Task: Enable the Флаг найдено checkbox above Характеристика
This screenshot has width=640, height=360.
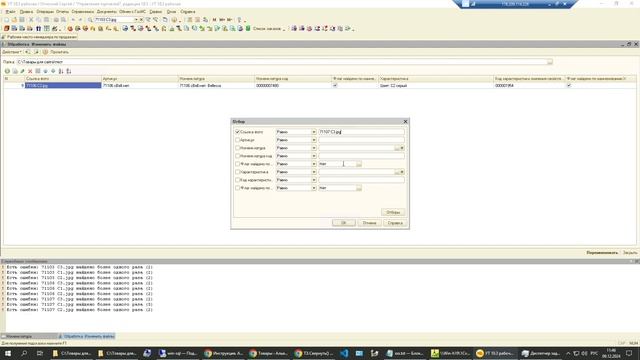Action: tap(237, 164)
